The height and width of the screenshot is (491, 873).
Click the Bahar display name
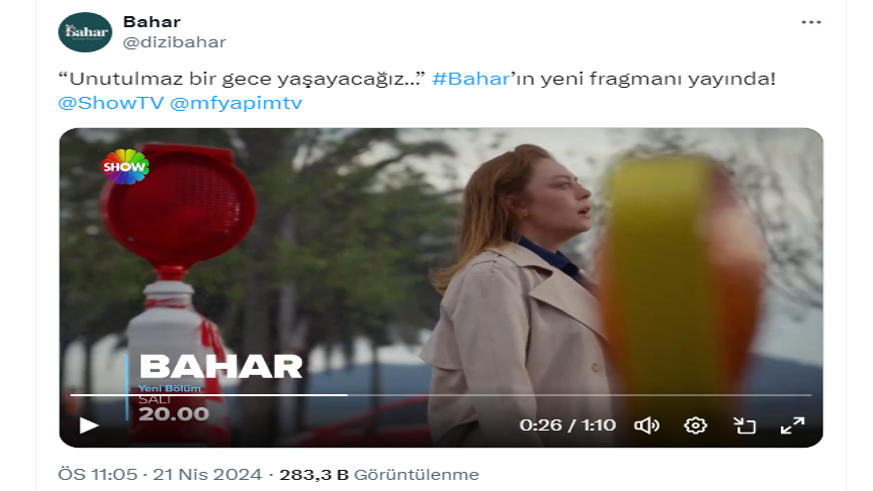[x=152, y=22]
